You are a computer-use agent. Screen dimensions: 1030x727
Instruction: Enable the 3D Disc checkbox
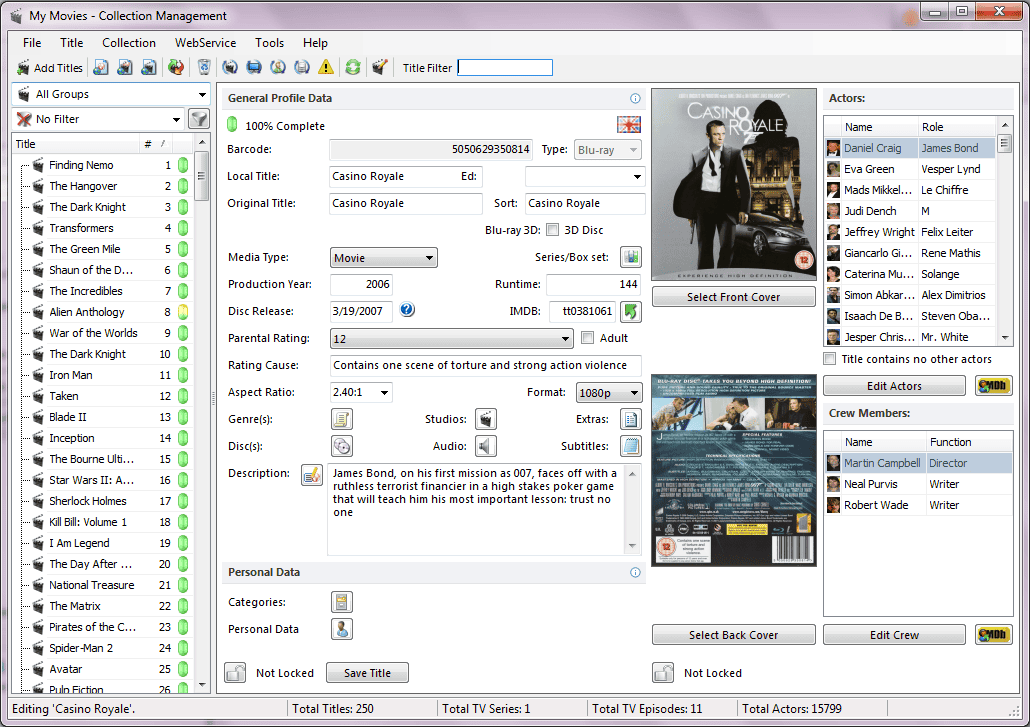(552, 230)
